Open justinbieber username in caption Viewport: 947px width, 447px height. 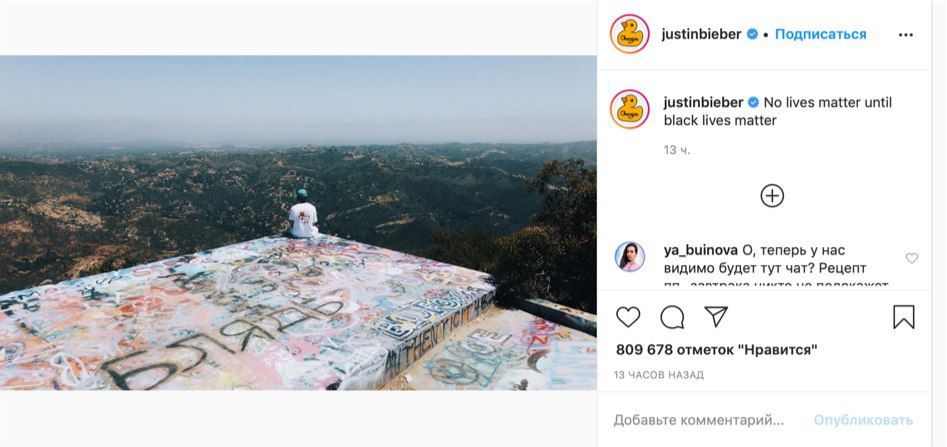[x=704, y=102]
